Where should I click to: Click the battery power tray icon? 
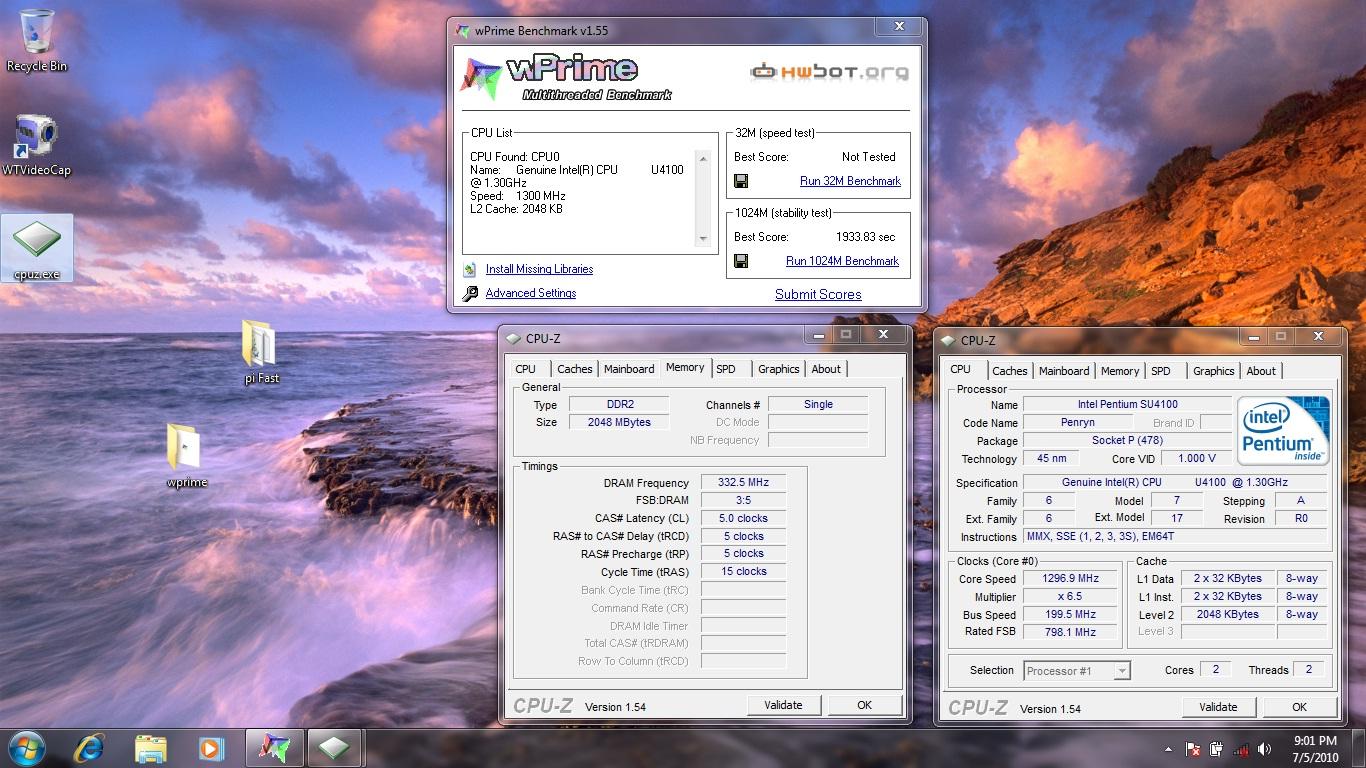(1217, 748)
